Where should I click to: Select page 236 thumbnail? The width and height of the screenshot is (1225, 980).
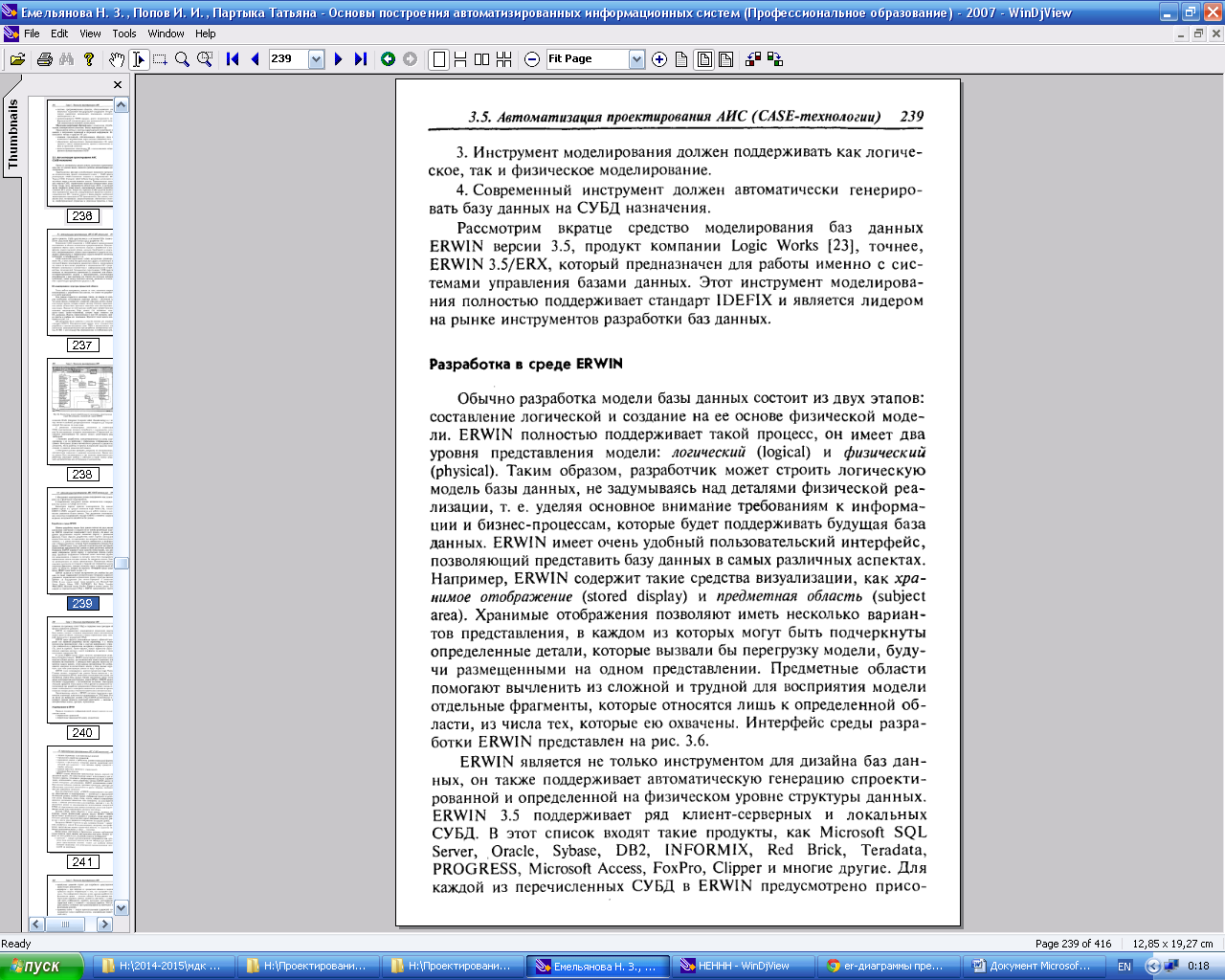82,154
